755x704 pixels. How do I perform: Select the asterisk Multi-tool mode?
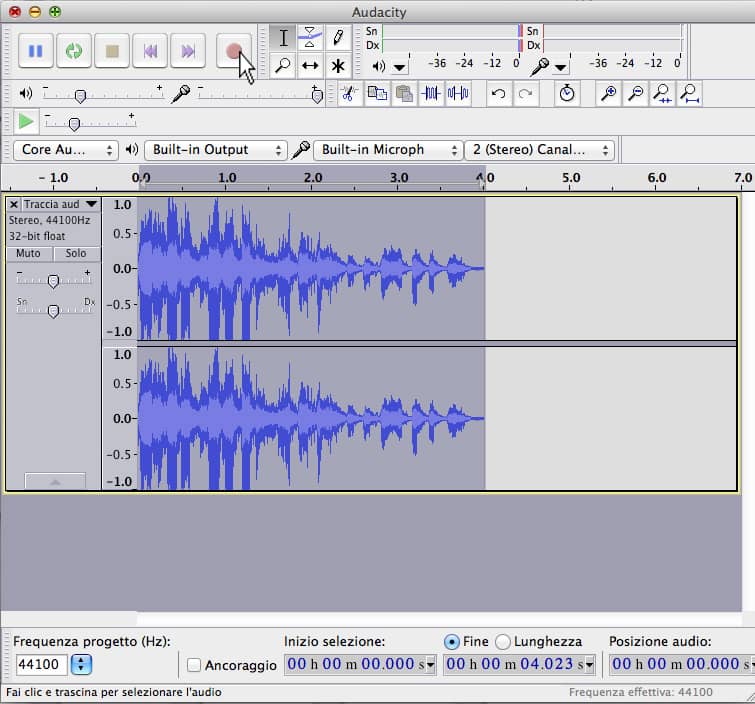tap(338, 65)
